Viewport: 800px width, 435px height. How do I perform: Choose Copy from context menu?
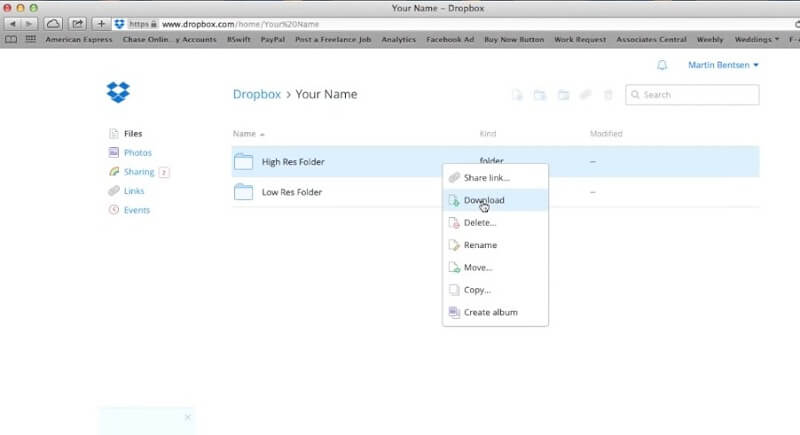(495, 290)
